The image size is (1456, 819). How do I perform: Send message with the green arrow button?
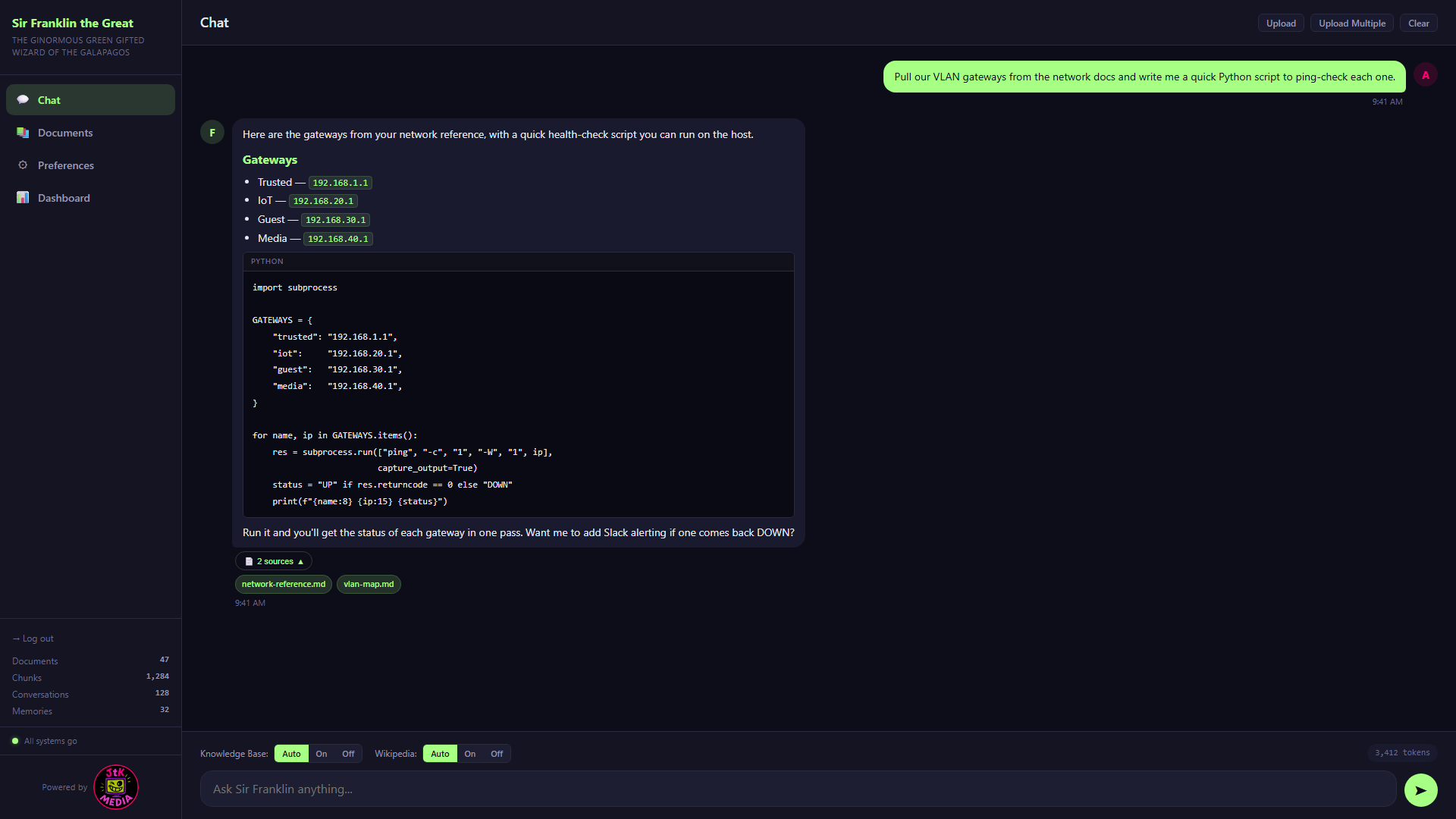tap(1420, 789)
